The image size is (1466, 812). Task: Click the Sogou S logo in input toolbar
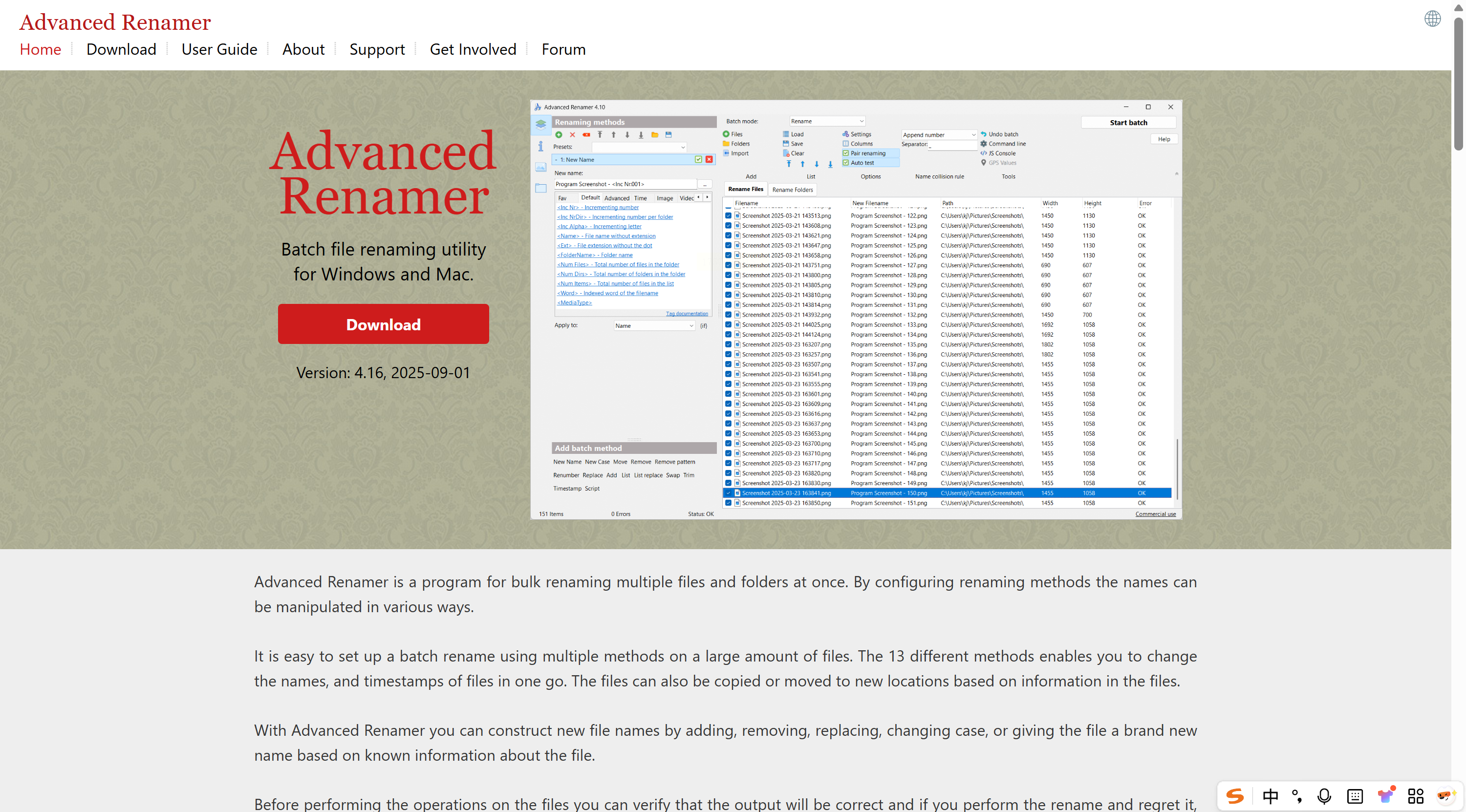[1234, 796]
